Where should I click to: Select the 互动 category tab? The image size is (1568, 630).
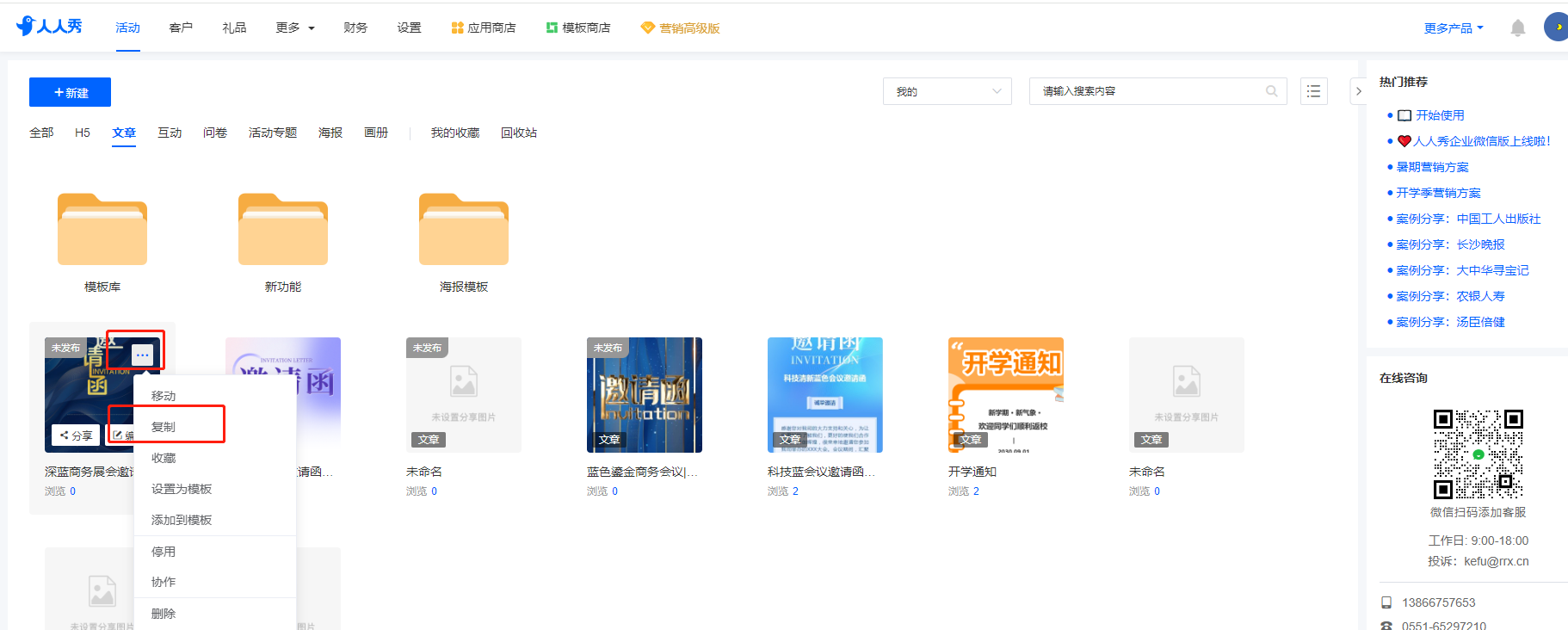coord(170,133)
